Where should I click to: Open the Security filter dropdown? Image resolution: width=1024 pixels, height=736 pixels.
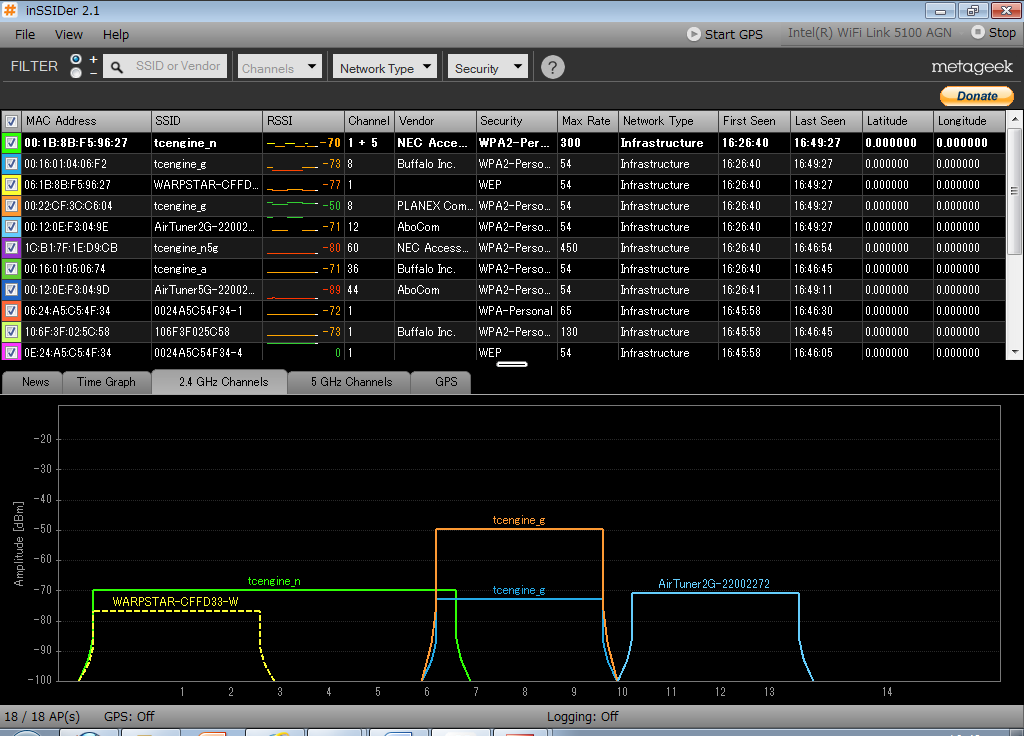(x=488, y=67)
